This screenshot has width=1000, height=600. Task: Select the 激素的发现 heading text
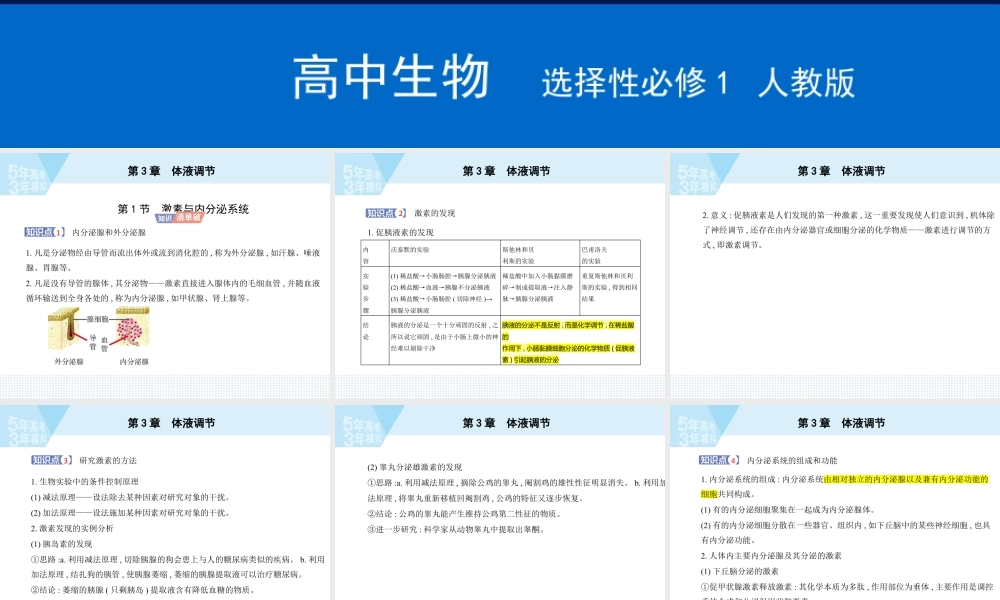434,213
